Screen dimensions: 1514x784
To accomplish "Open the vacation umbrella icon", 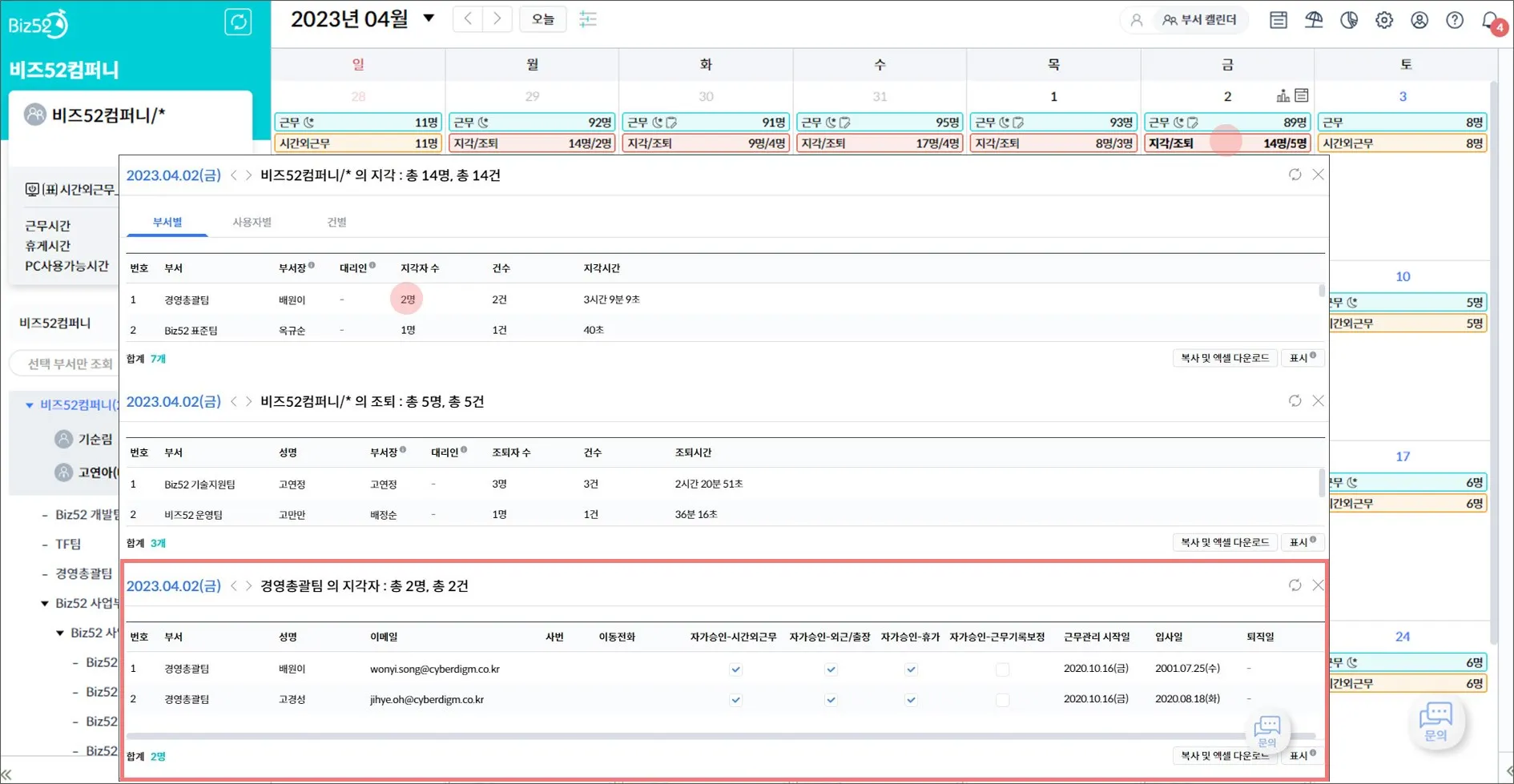I will pos(1314,20).
